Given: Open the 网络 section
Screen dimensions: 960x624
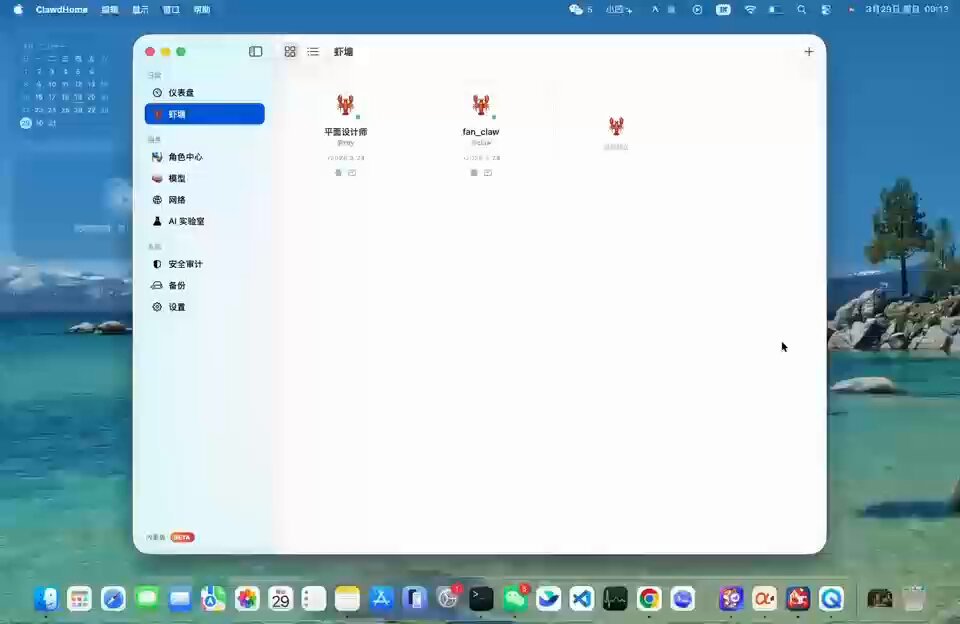Looking at the screenshot, I should coord(177,199).
